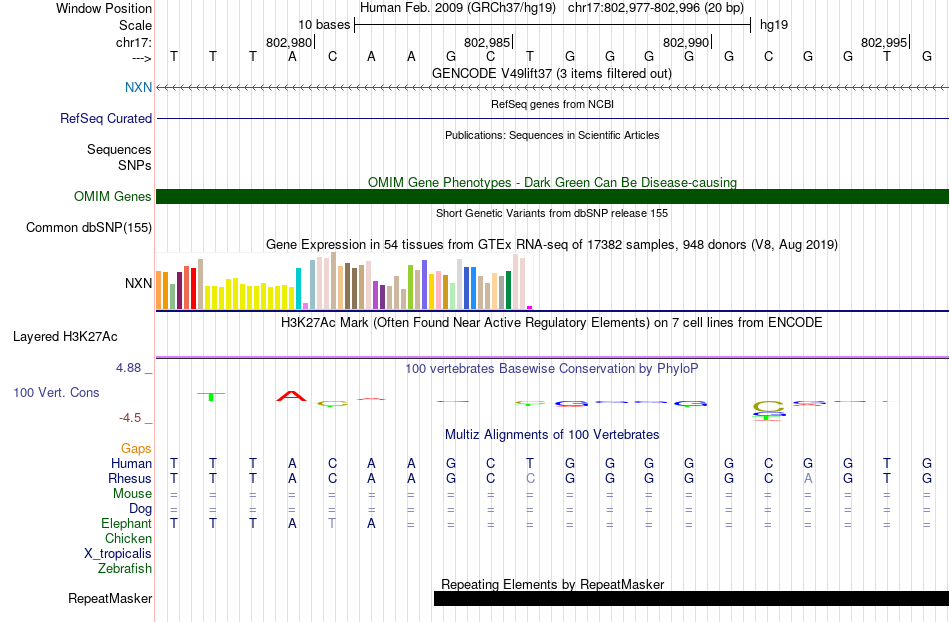Click the OMIM Gene Phenotypes track title
950x622 pixels.
tap(552, 182)
